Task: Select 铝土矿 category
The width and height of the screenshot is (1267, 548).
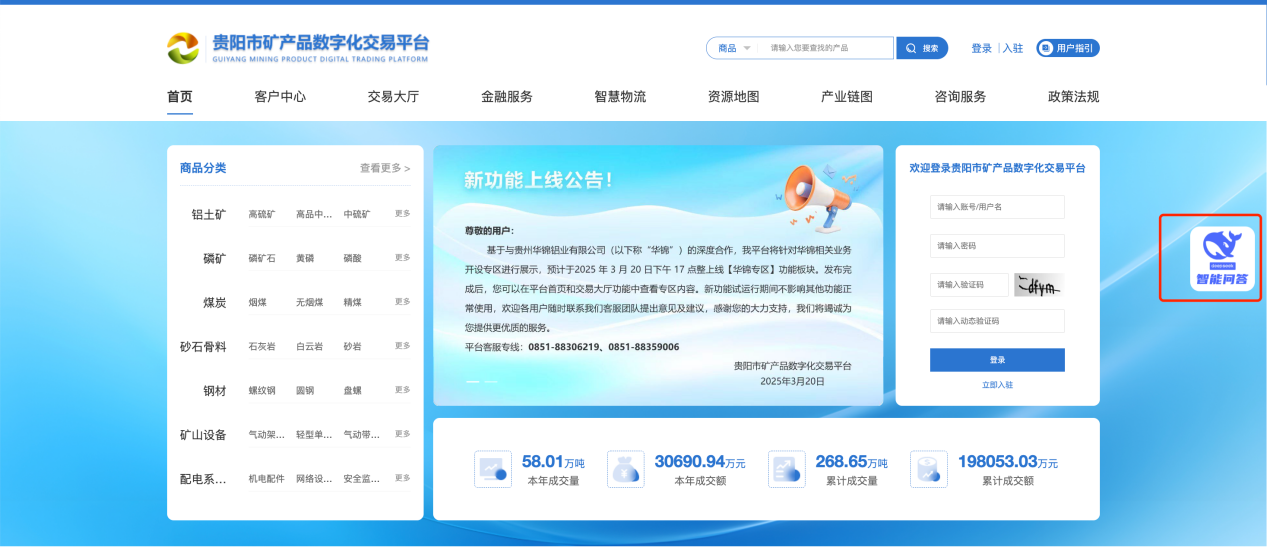Action: click(x=209, y=214)
